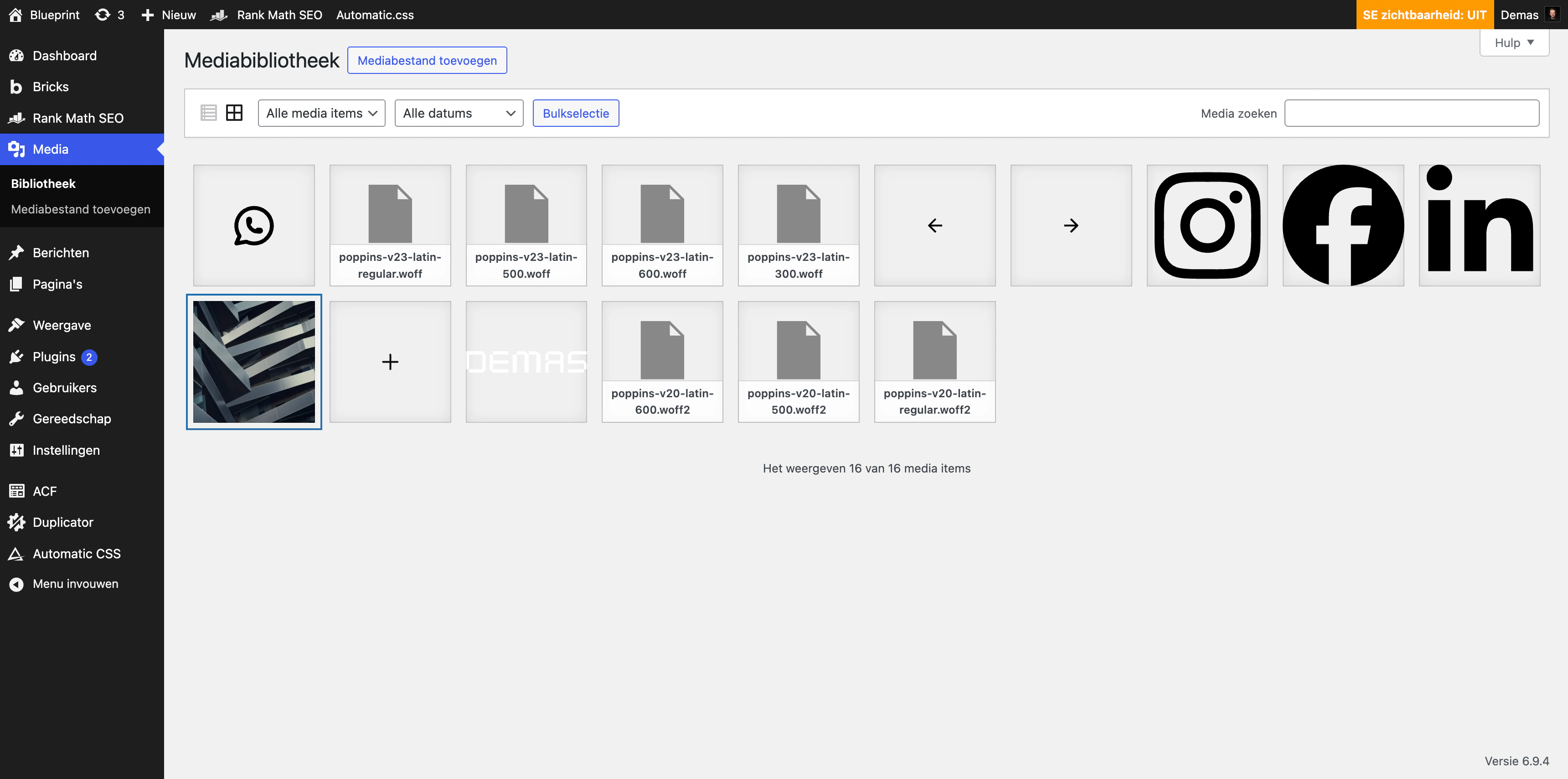1568x779 pixels.
Task: Open the Blueprint home icon
Action: [15, 15]
